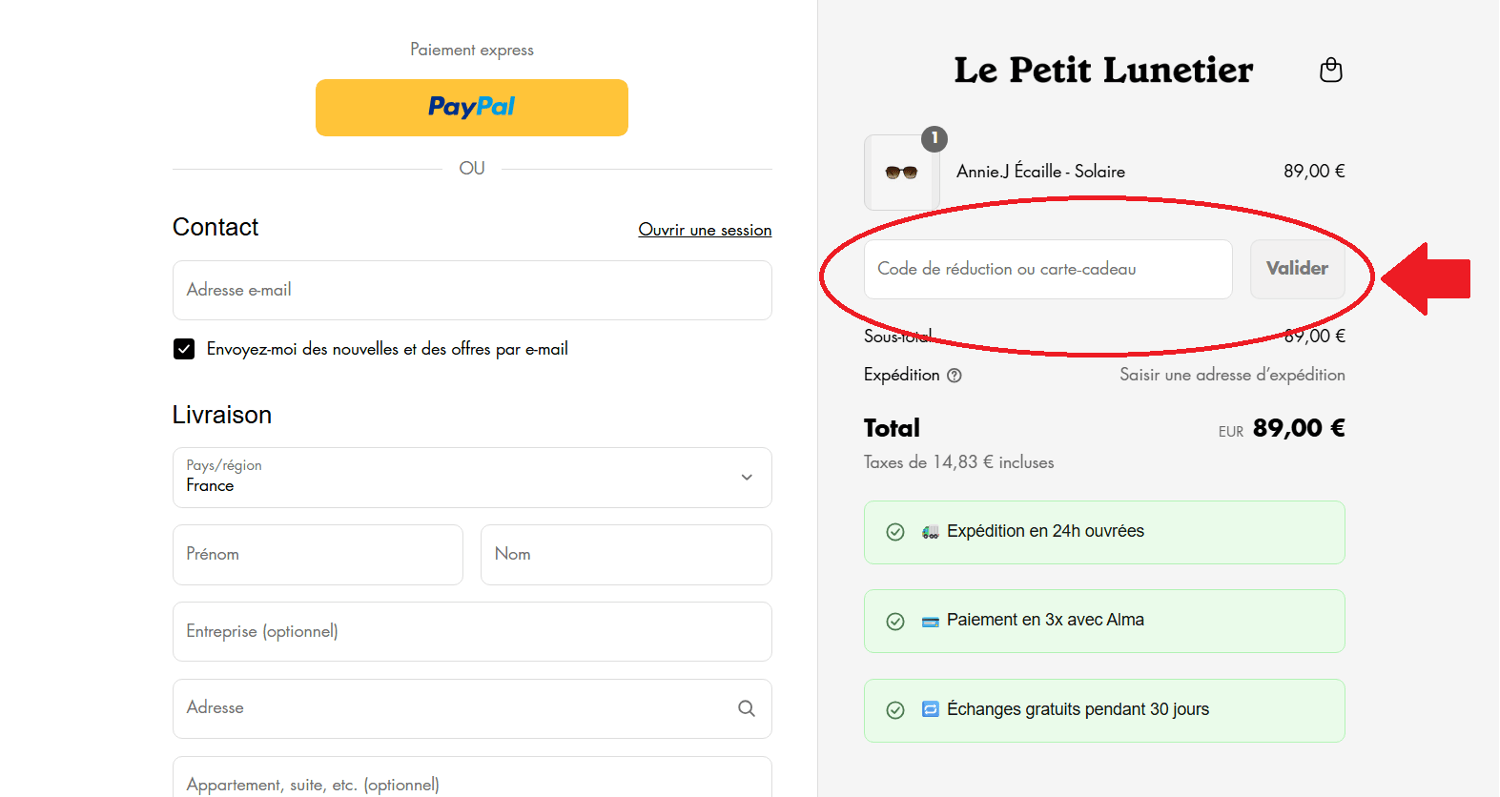The height and width of the screenshot is (797, 1500).
Task: Open the shopping bag cart icon
Action: tap(1330, 70)
